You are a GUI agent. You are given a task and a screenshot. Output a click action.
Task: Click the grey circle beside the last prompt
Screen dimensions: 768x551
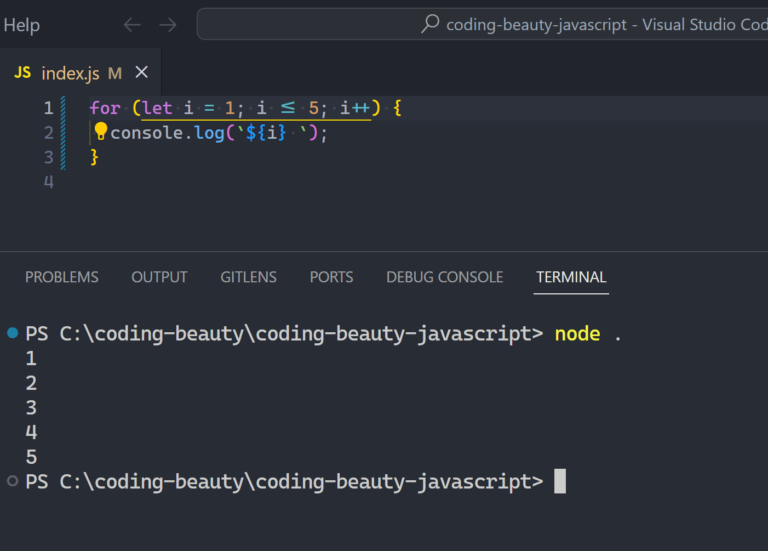[x=12, y=482]
